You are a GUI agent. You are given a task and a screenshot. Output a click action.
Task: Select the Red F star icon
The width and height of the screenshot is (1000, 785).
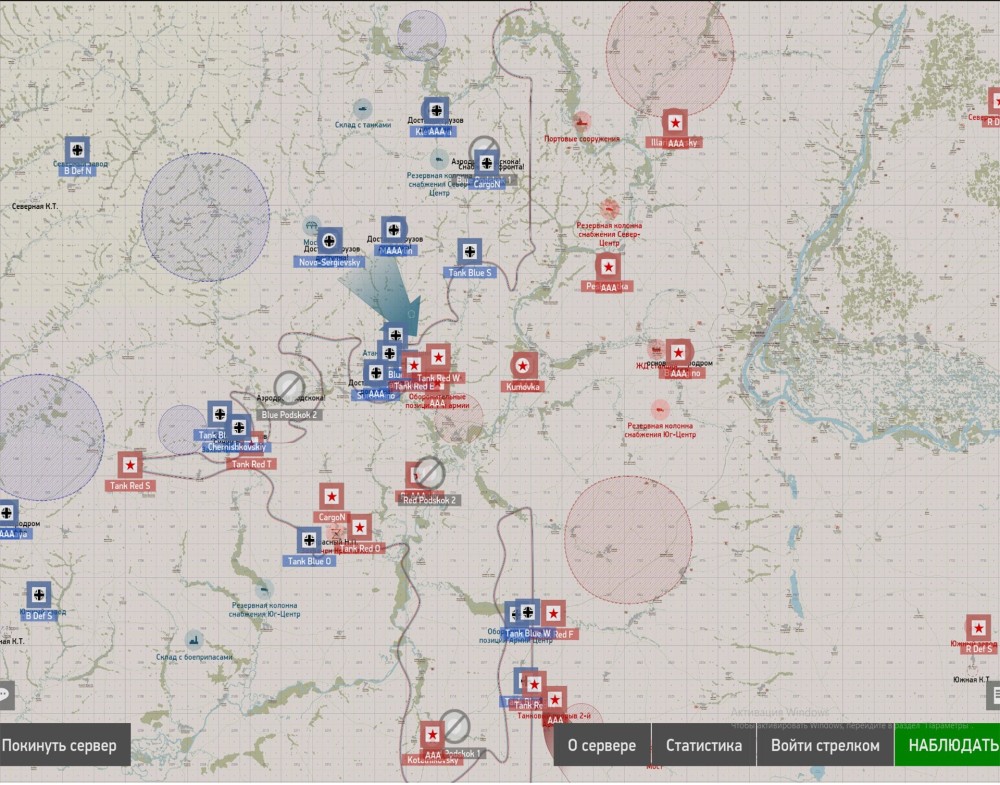553,613
